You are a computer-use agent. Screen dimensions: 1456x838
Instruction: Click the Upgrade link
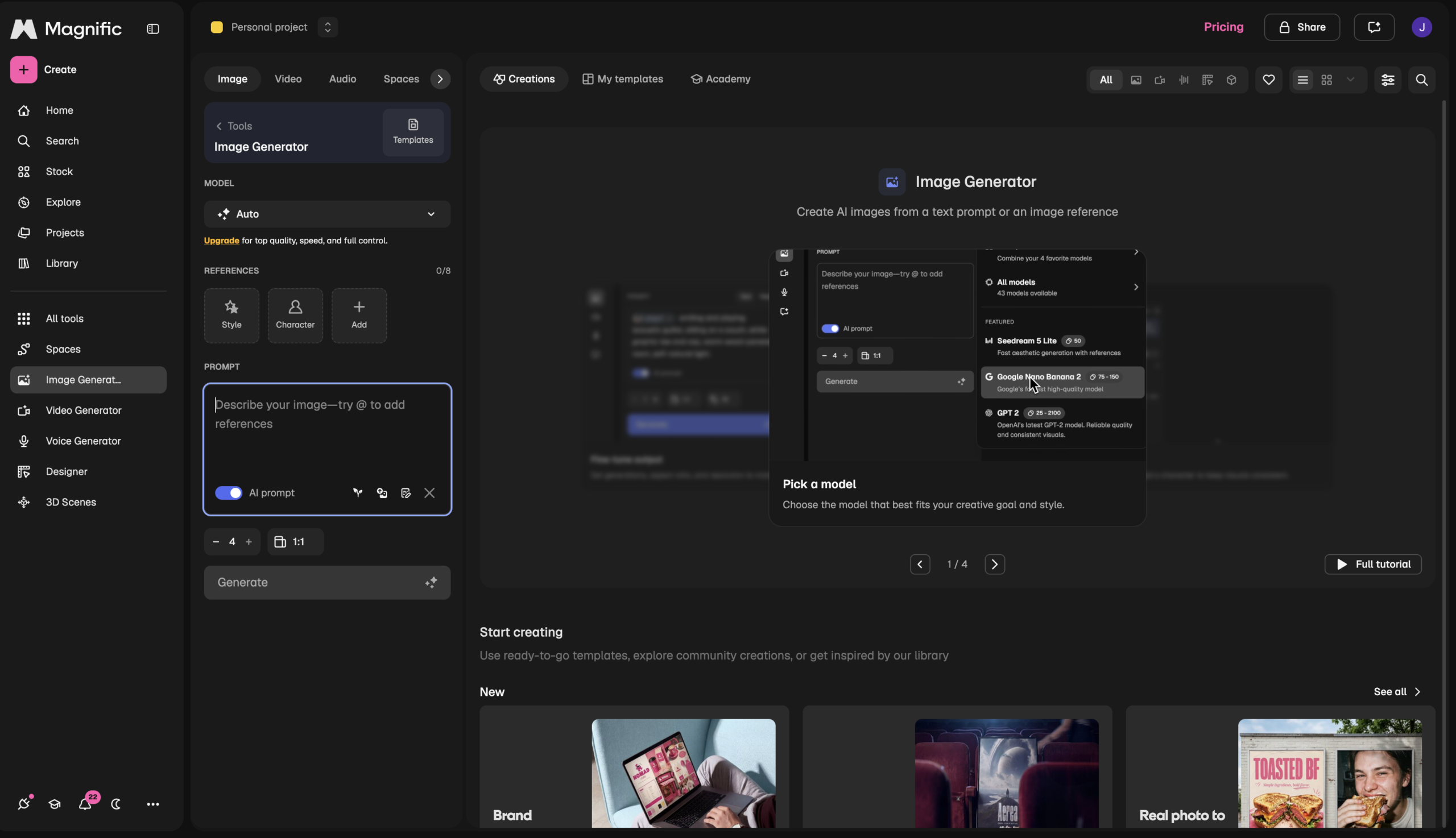click(222, 240)
